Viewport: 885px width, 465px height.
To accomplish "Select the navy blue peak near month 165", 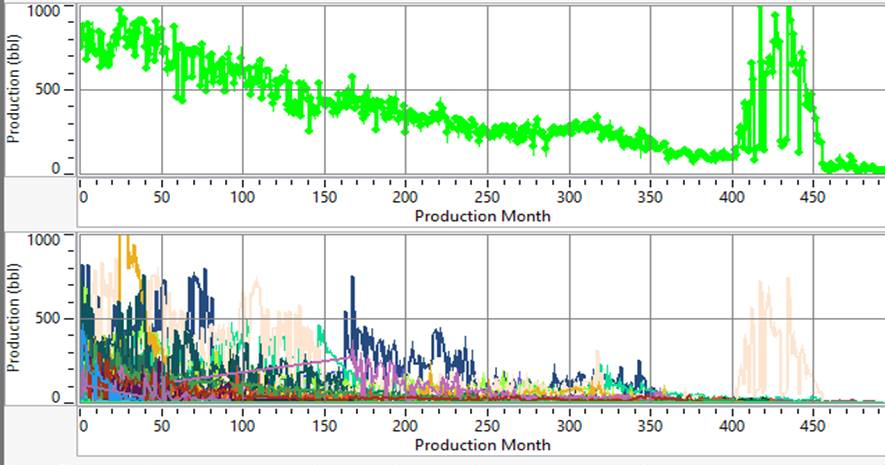I will (352, 290).
